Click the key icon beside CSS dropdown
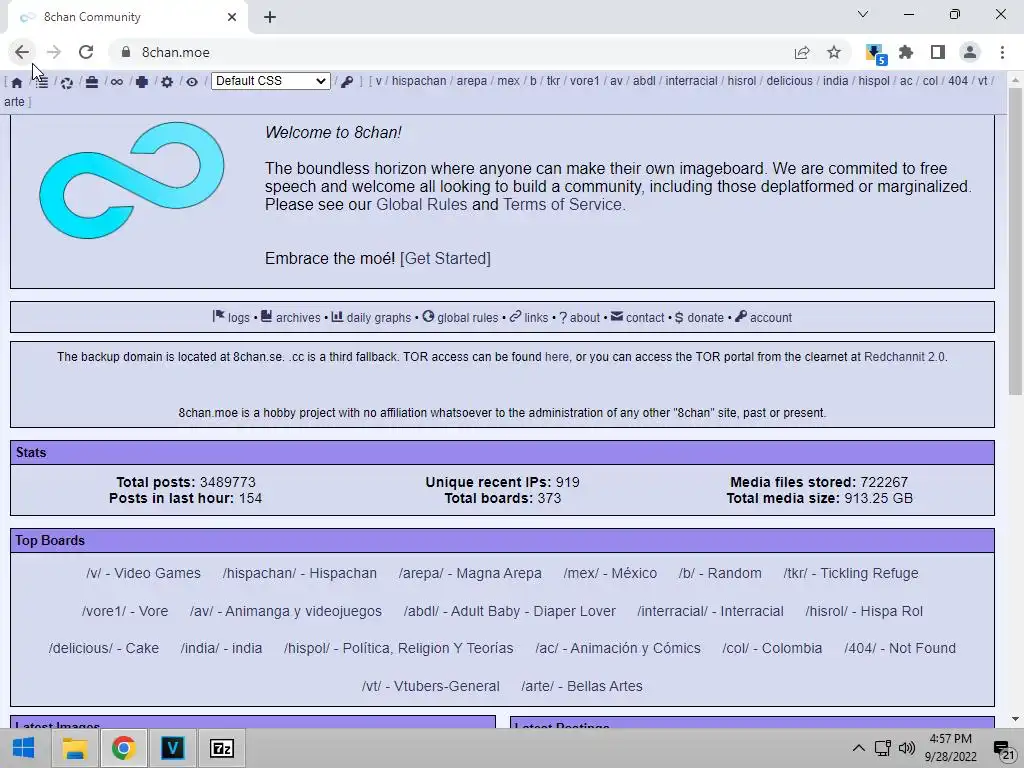1024x768 pixels. pos(347,82)
